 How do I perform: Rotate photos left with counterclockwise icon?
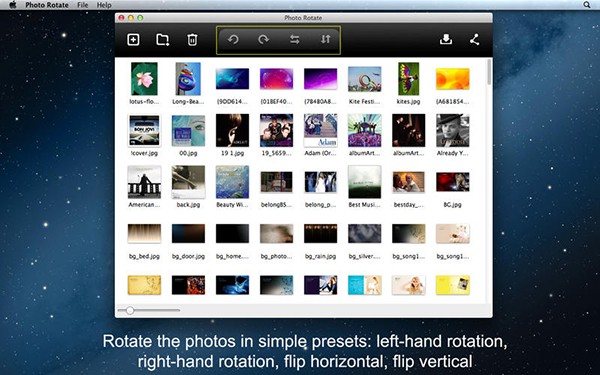(x=233, y=39)
